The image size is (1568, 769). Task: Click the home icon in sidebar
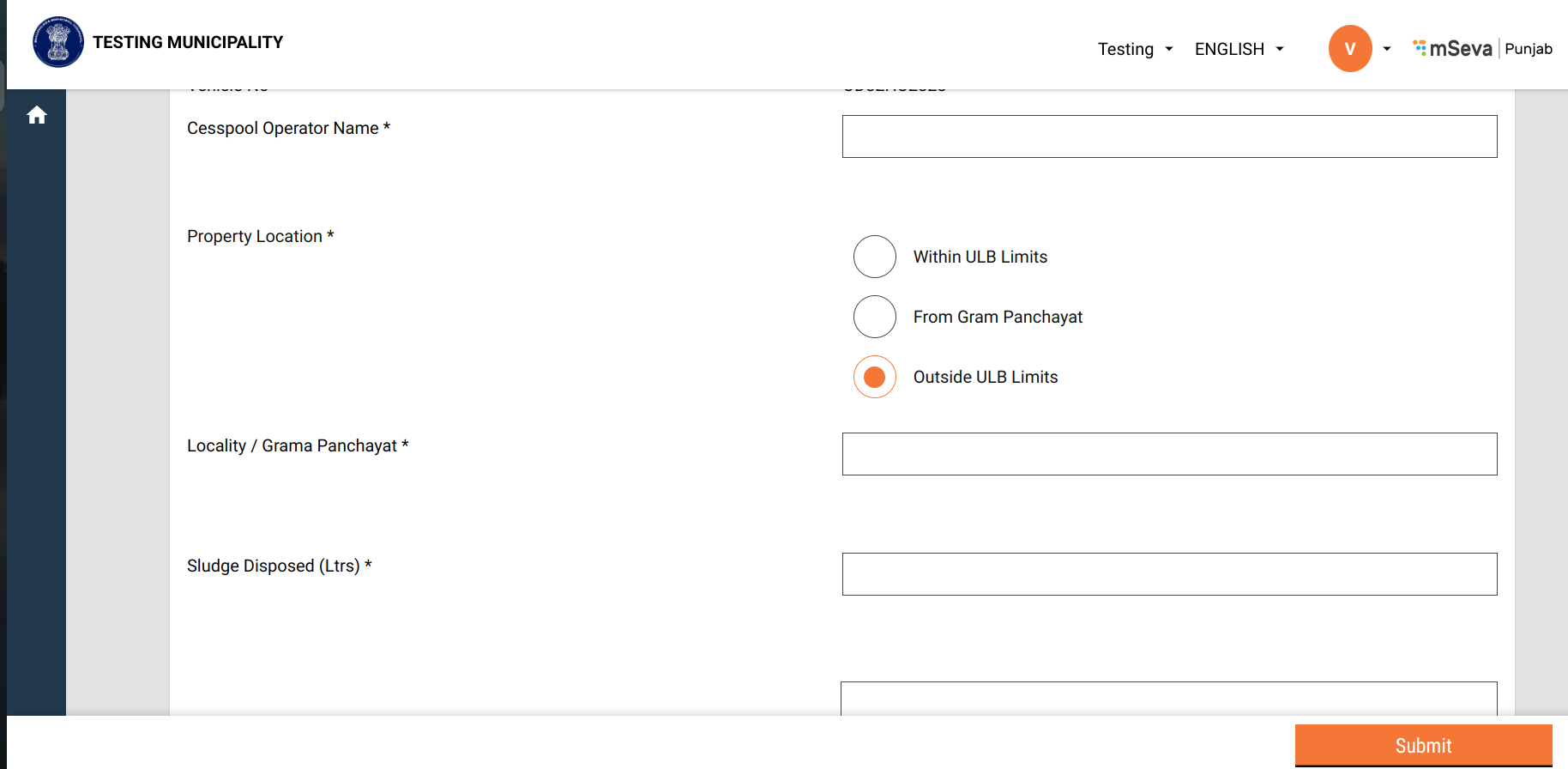coord(36,115)
